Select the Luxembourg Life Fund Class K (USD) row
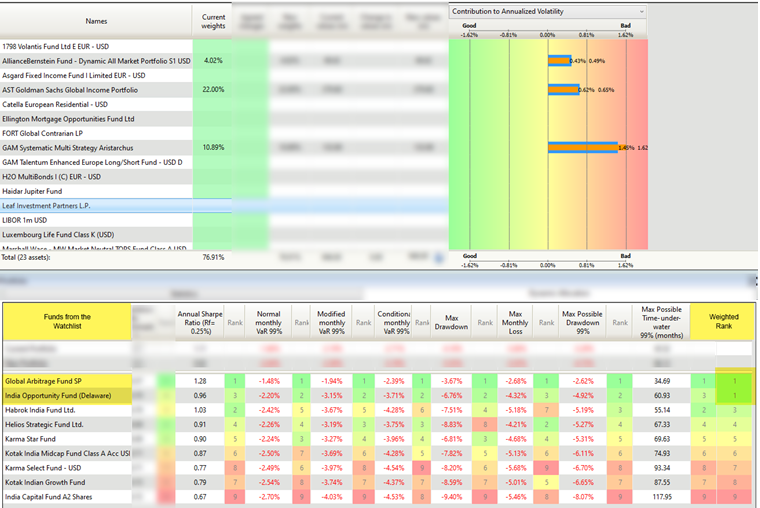 click(96, 235)
